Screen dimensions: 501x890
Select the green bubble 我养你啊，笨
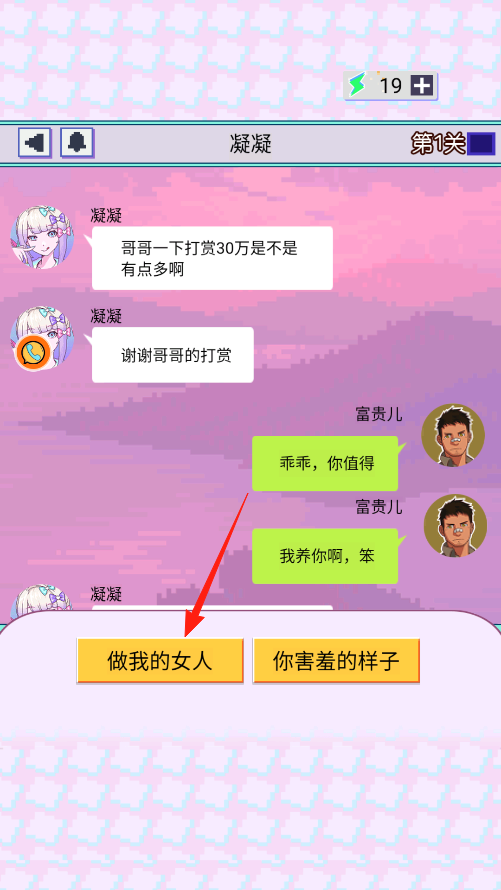325,556
